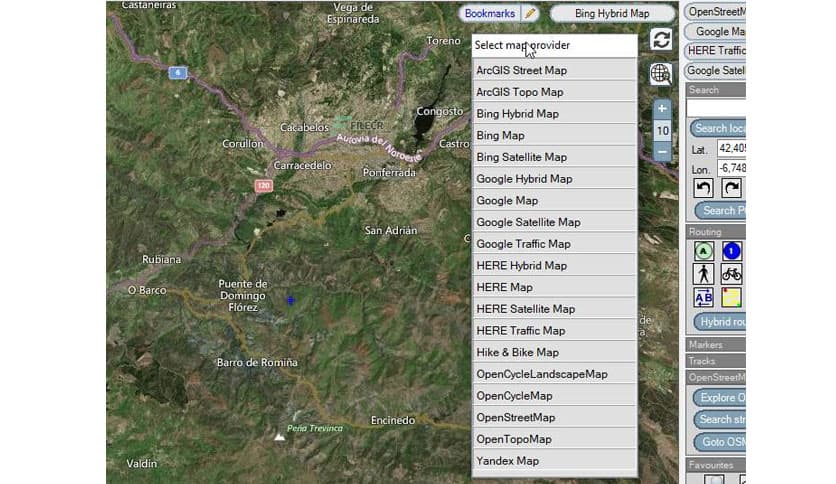Select Google Traffic Map

(554, 244)
